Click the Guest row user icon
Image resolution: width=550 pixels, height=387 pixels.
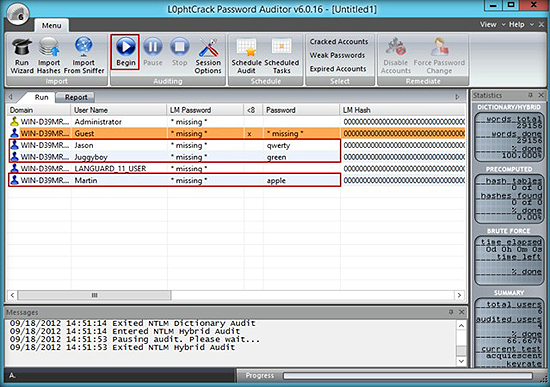14,133
